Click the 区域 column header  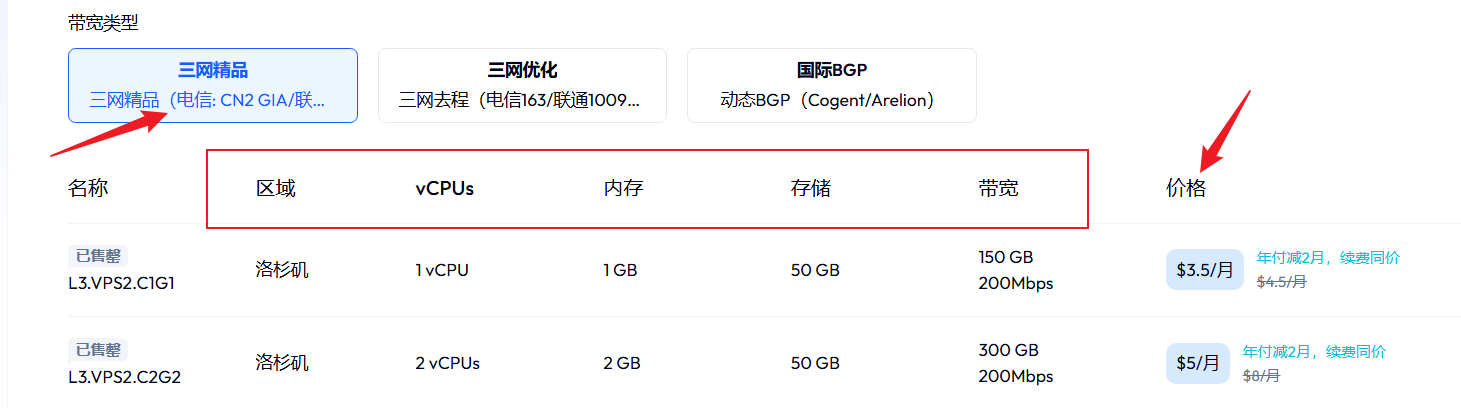[276, 188]
